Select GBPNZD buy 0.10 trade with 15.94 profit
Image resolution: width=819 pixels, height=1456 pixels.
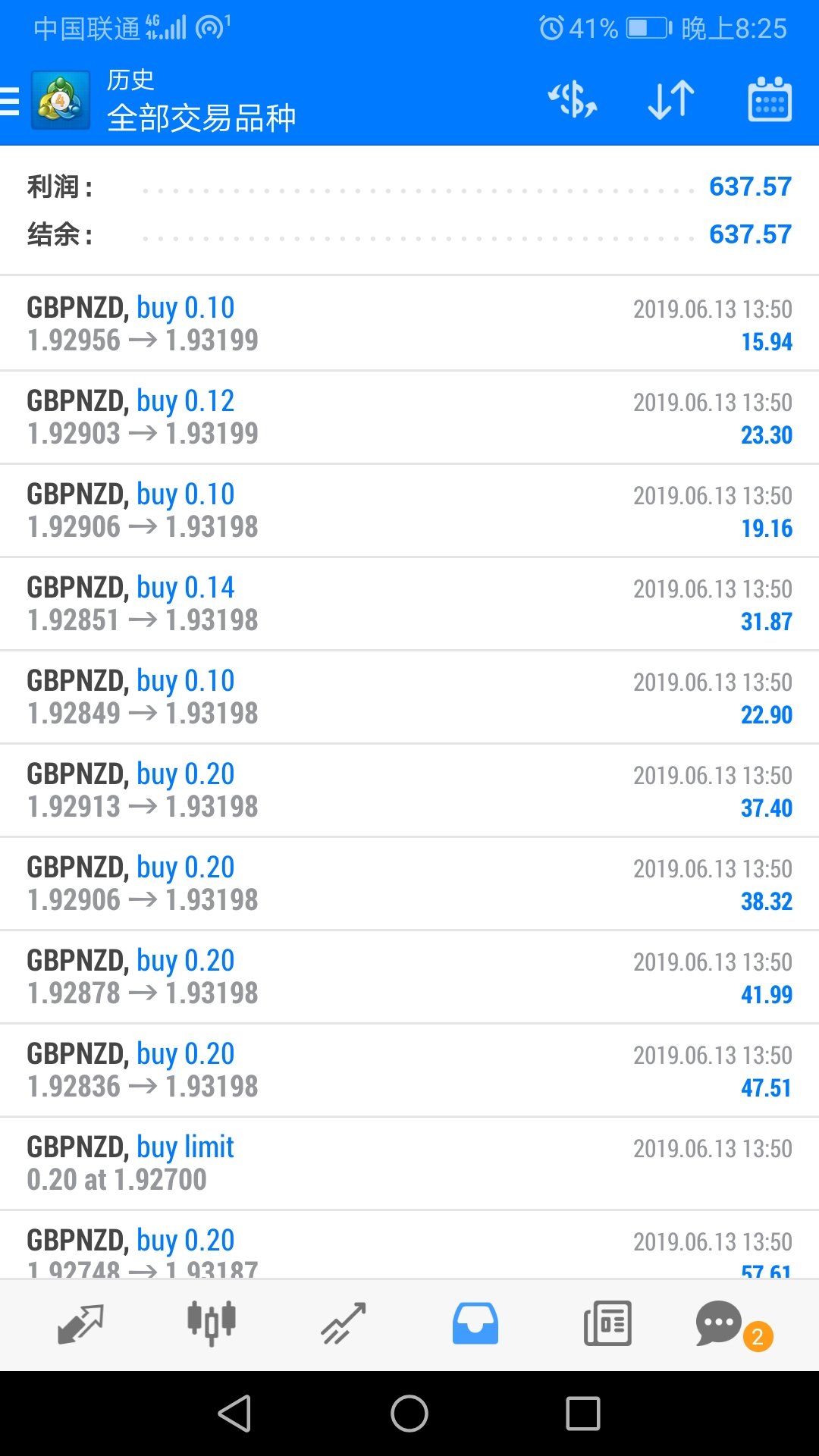[x=409, y=324]
